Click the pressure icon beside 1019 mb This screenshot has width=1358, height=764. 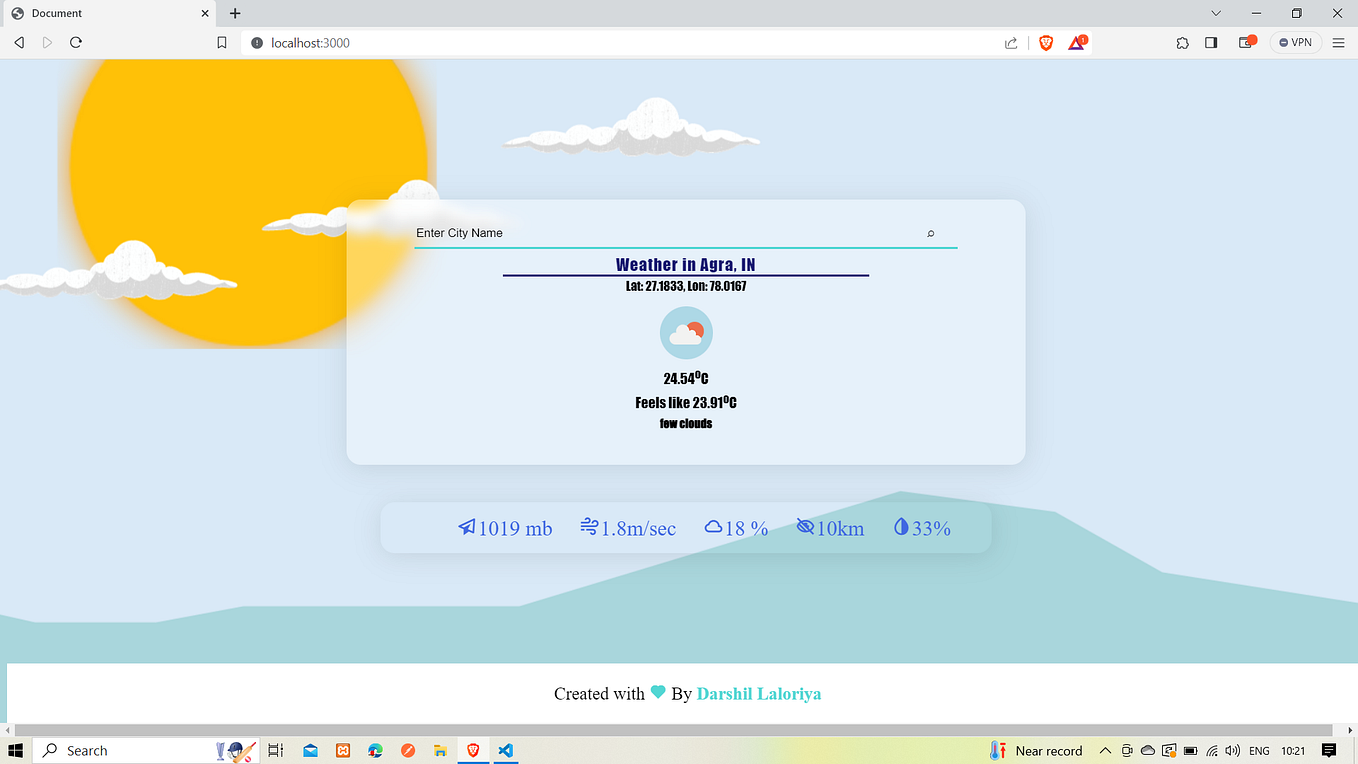[466, 527]
